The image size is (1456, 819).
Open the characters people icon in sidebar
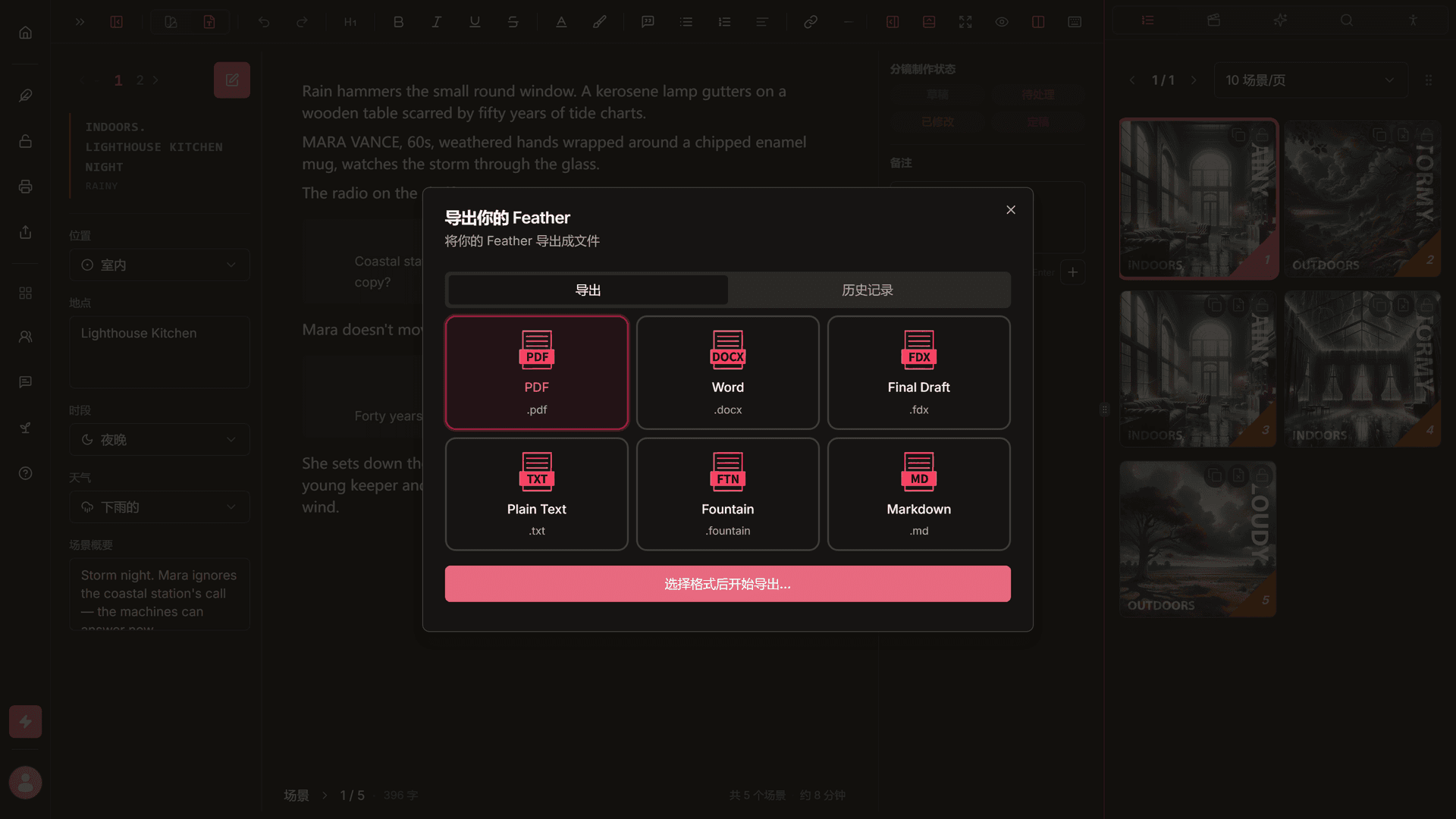(x=26, y=337)
